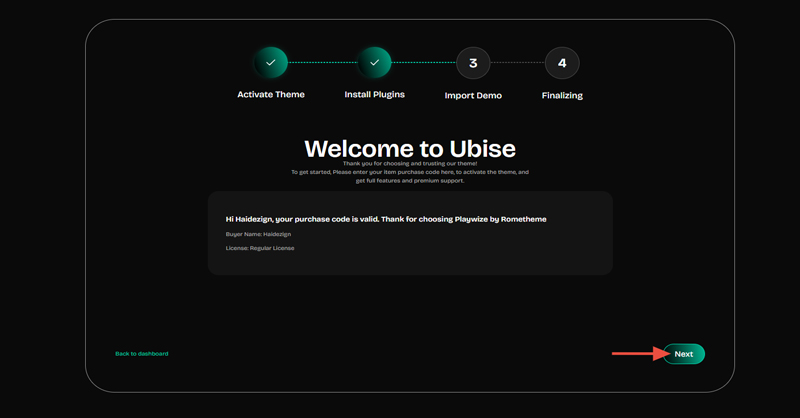Select the Install Plugins checkmark step circle
The image size is (800, 418).
click(374, 62)
